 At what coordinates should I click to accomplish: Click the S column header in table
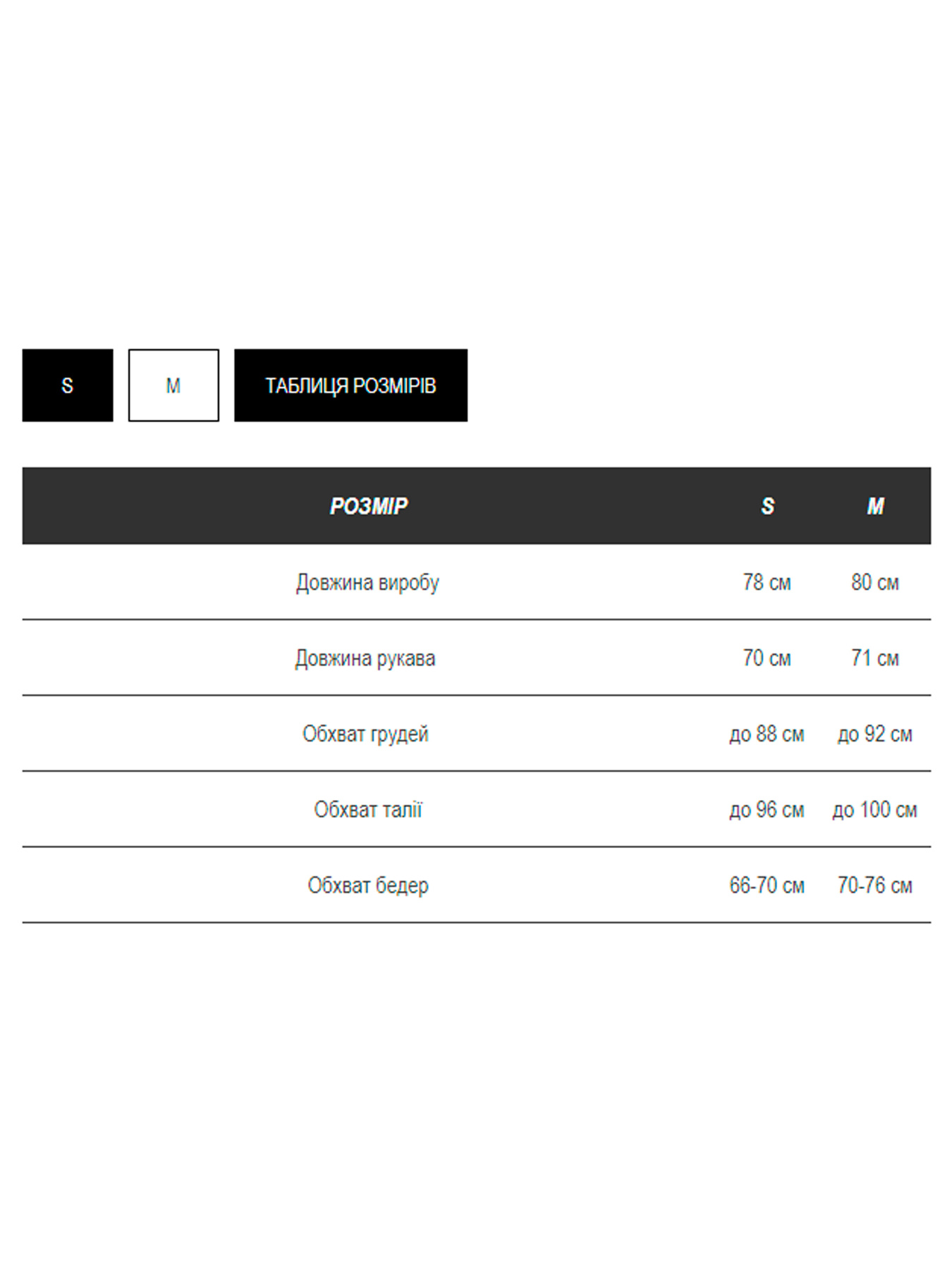pyautogui.click(x=767, y=506)
